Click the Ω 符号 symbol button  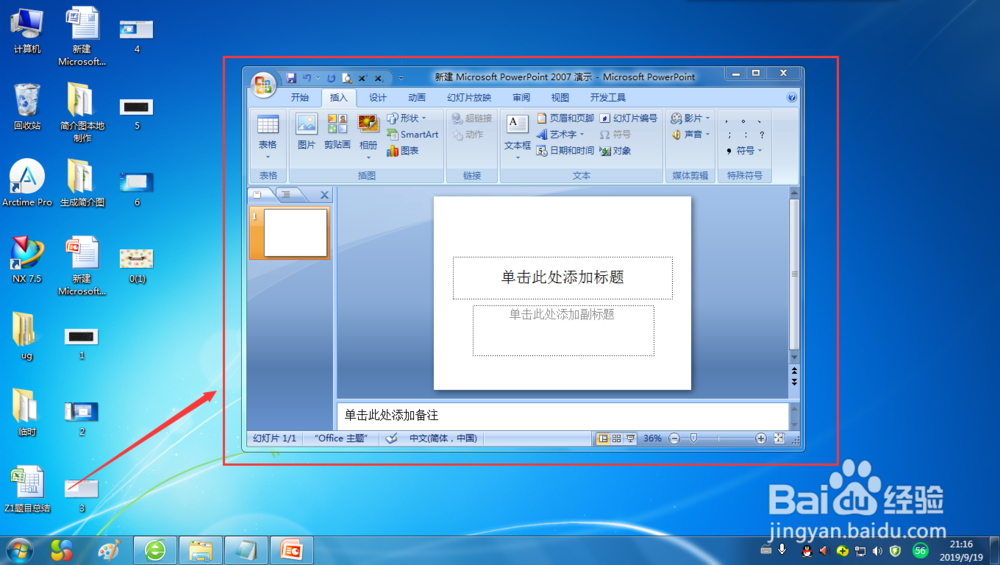[x=615, y=135]
